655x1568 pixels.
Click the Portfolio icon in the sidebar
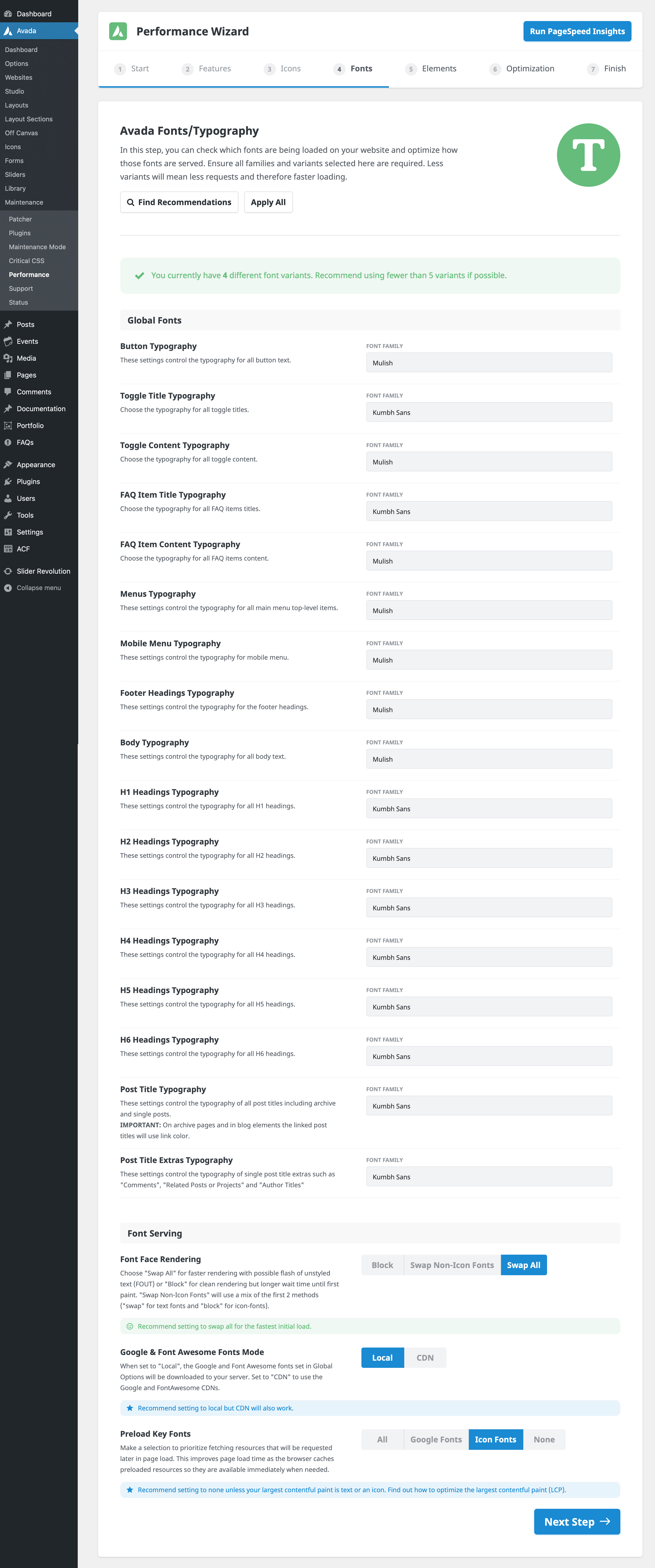(8, 426)
